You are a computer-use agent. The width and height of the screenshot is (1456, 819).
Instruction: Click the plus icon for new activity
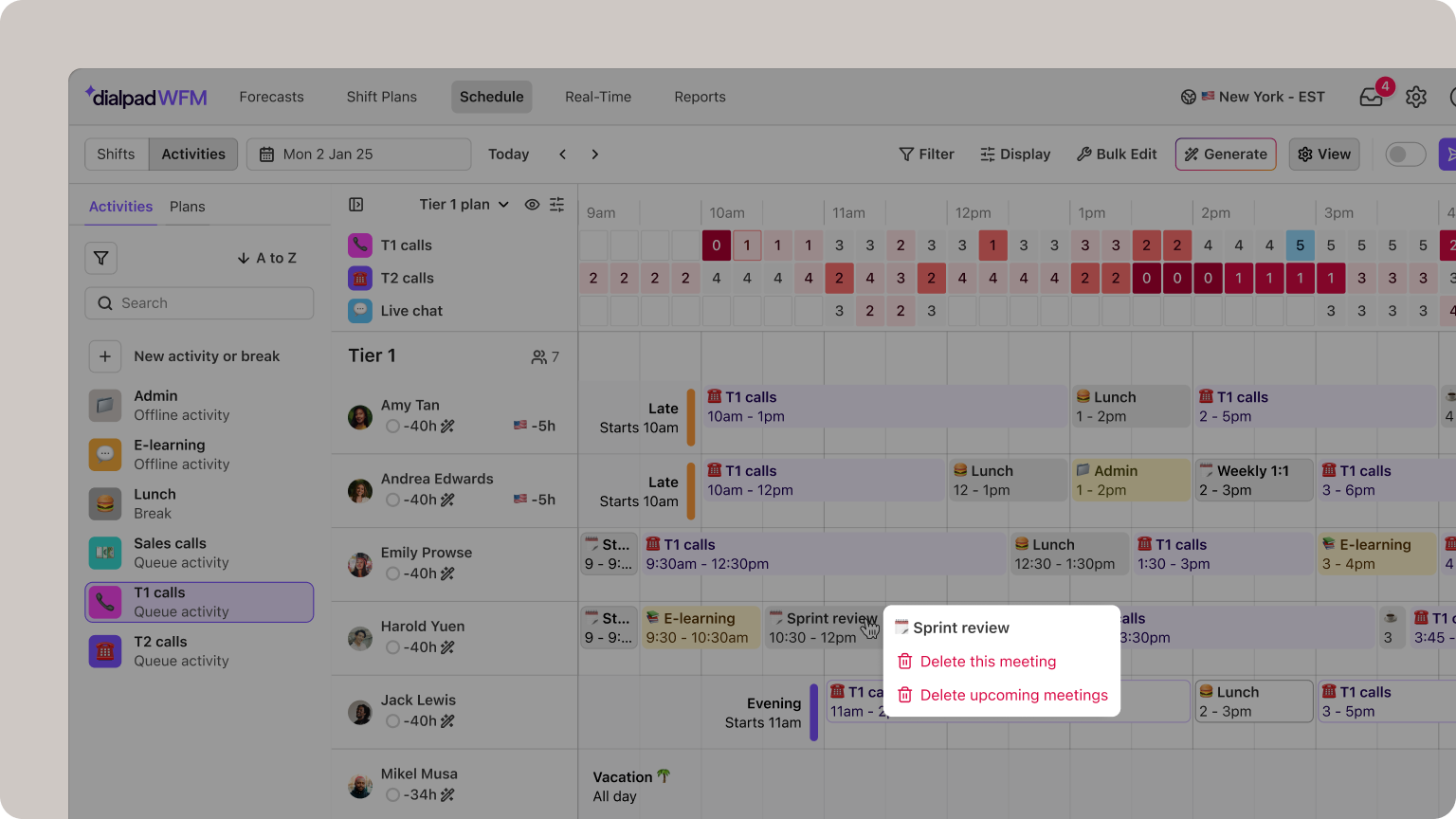click(x=105, y=356)
